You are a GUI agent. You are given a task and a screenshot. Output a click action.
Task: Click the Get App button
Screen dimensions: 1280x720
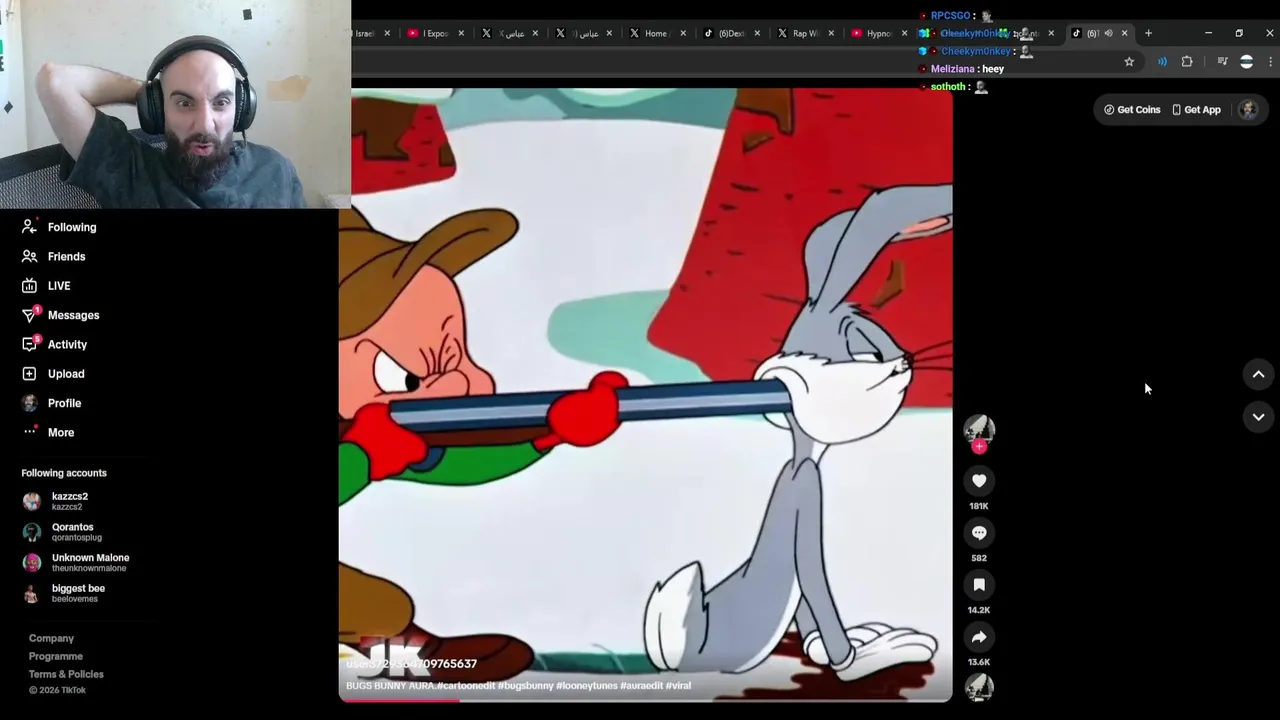point(1196,110)
